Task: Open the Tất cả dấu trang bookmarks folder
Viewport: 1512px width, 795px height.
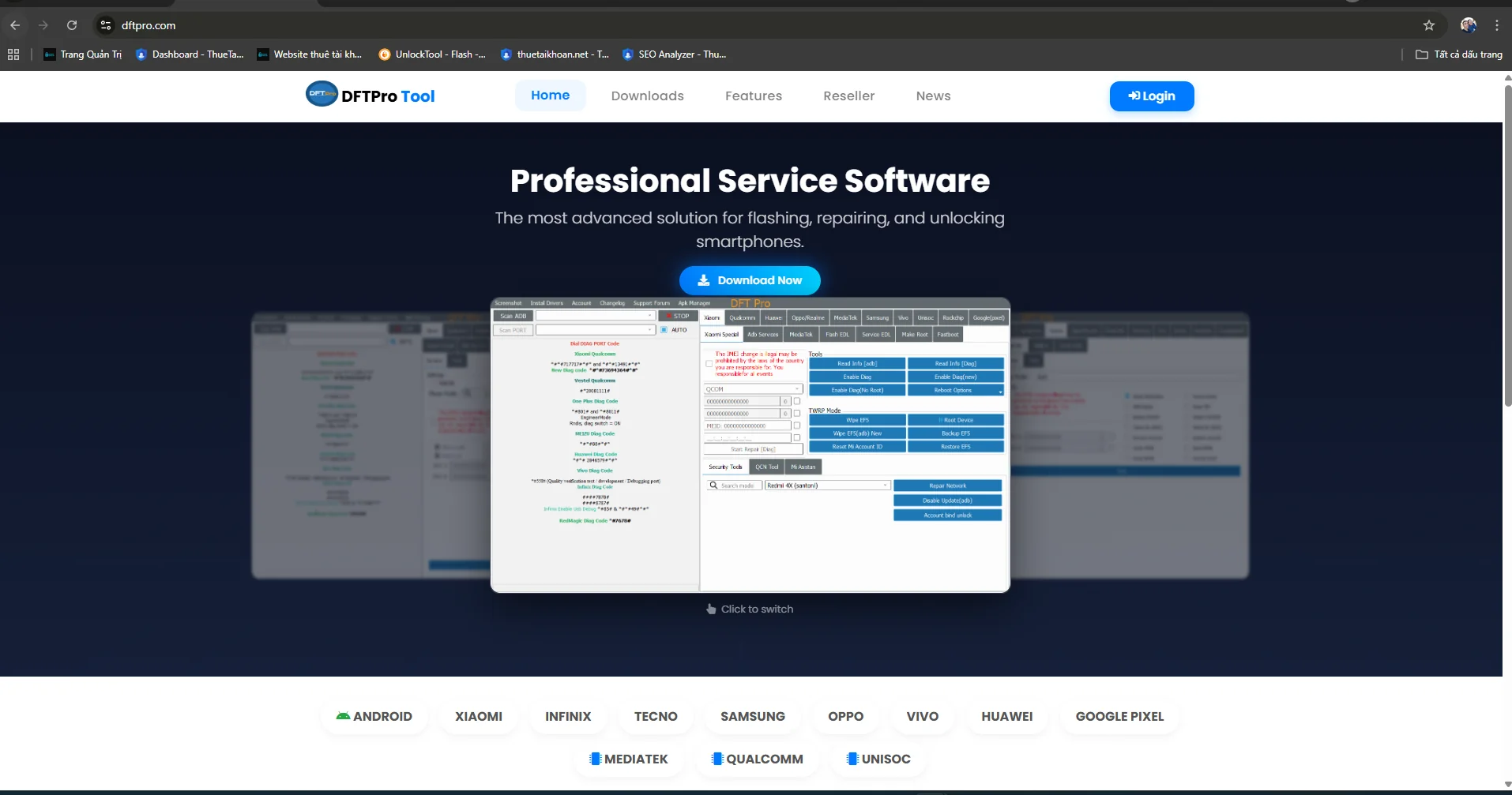Action: pos(1459,54)
